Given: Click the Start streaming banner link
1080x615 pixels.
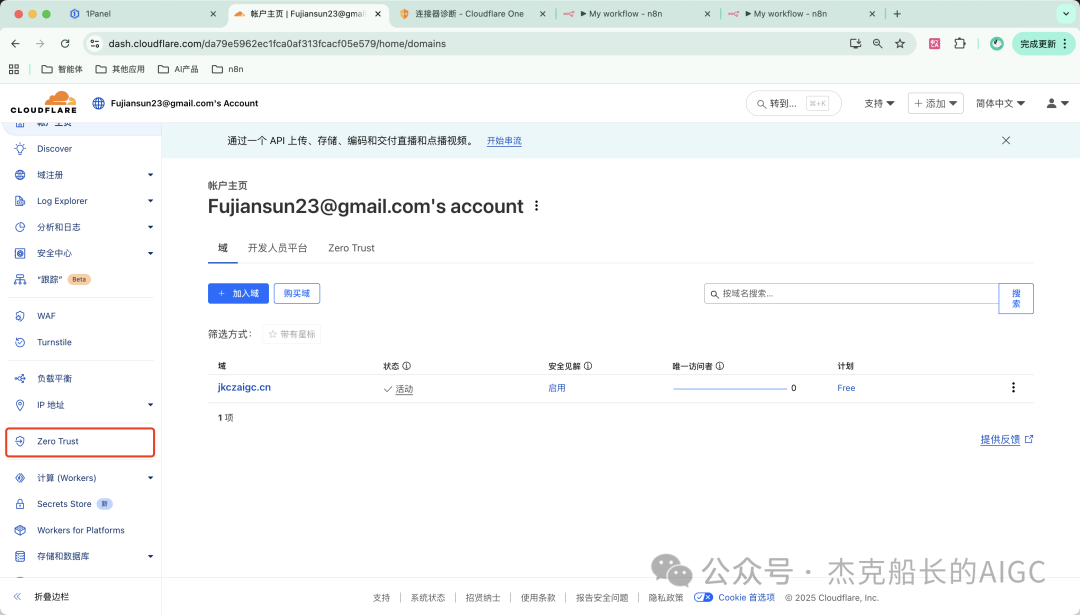Looking at the screenshot, I should pyautogui.click(x=504, y=140).
